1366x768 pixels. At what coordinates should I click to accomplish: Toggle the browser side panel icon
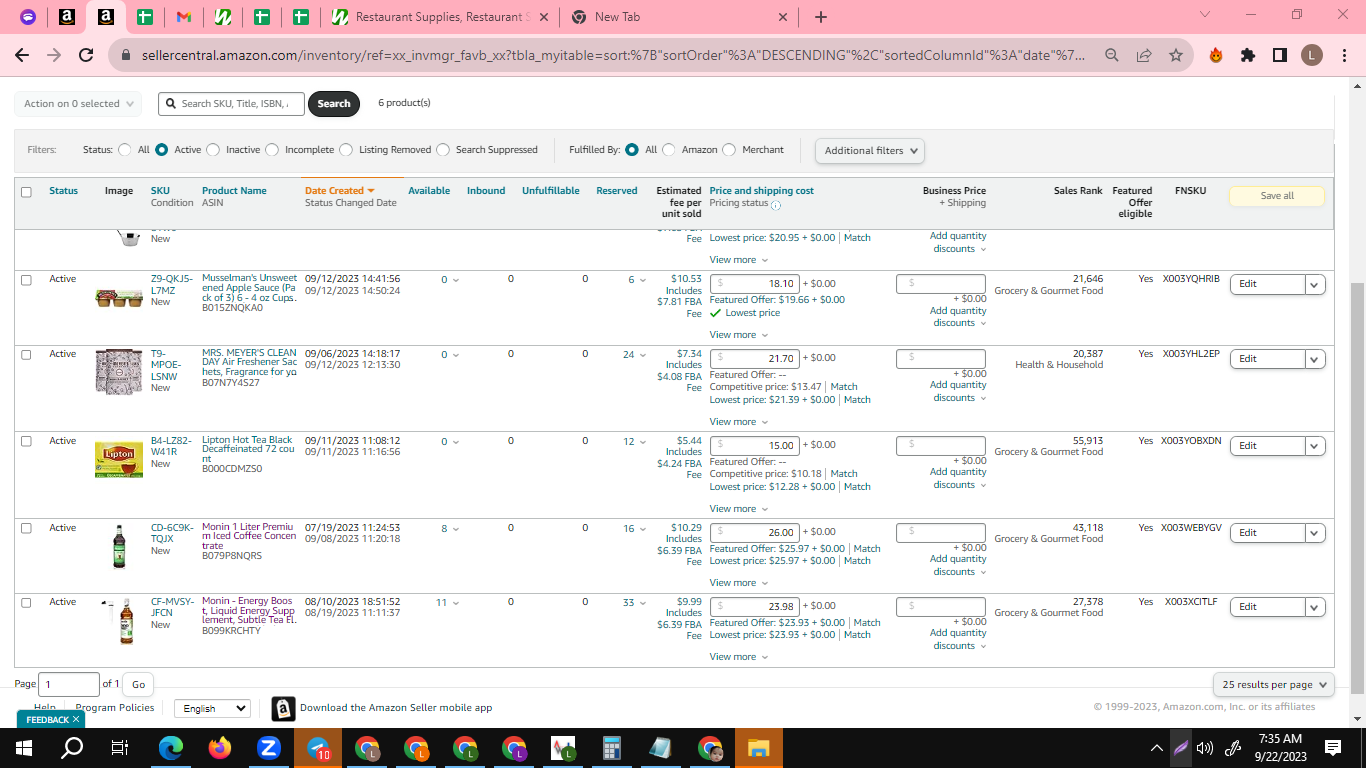tap(1280, 55)
